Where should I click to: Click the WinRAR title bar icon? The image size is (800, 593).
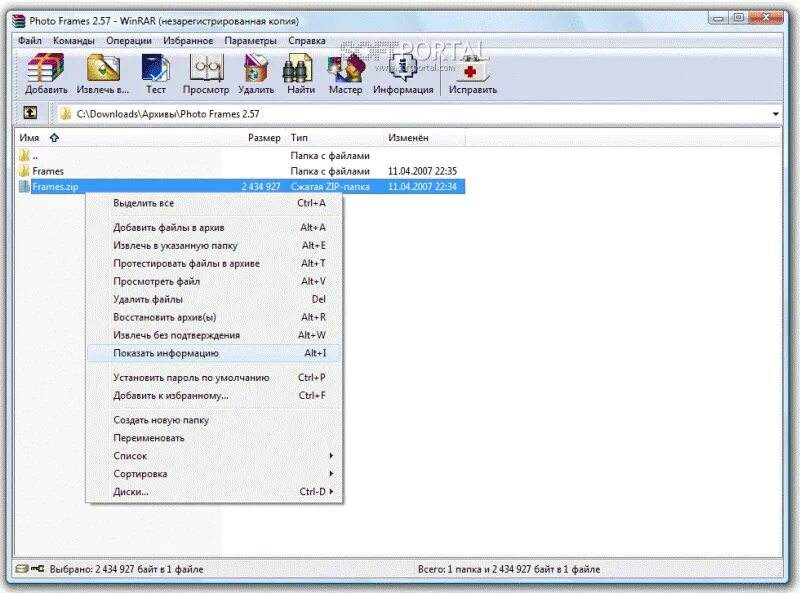[19, 21]
